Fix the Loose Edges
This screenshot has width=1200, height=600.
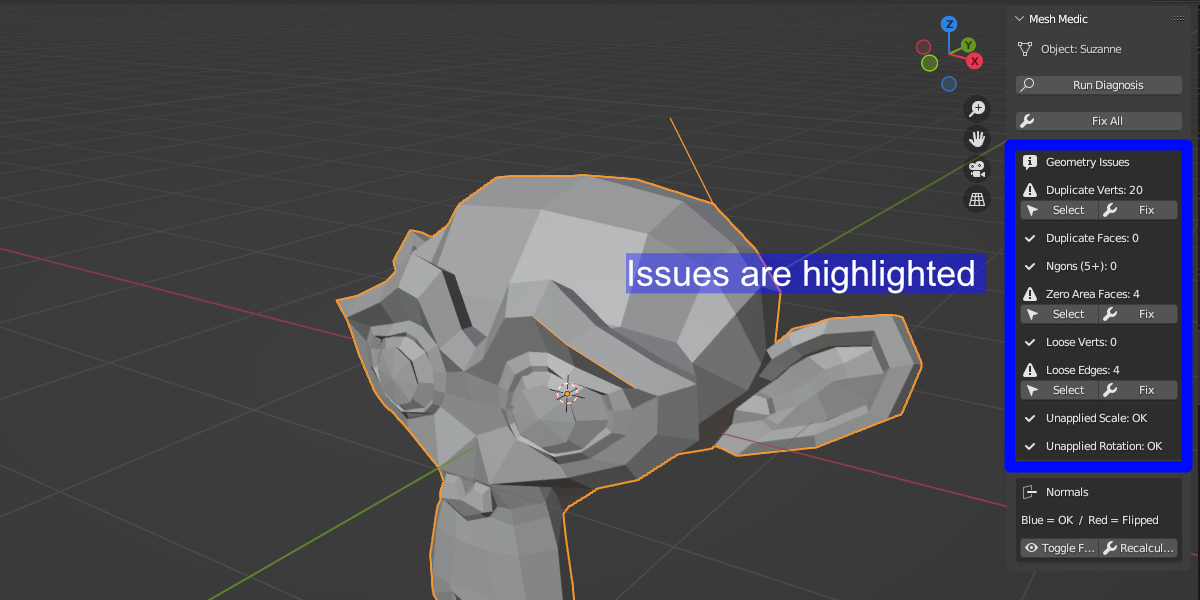coord(1138,390)
